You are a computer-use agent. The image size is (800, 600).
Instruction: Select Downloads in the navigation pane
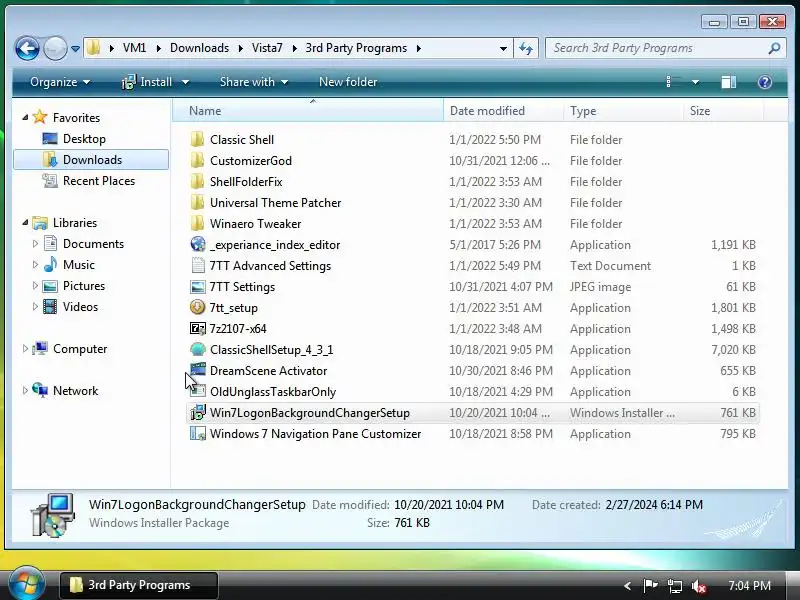[91, 160]
